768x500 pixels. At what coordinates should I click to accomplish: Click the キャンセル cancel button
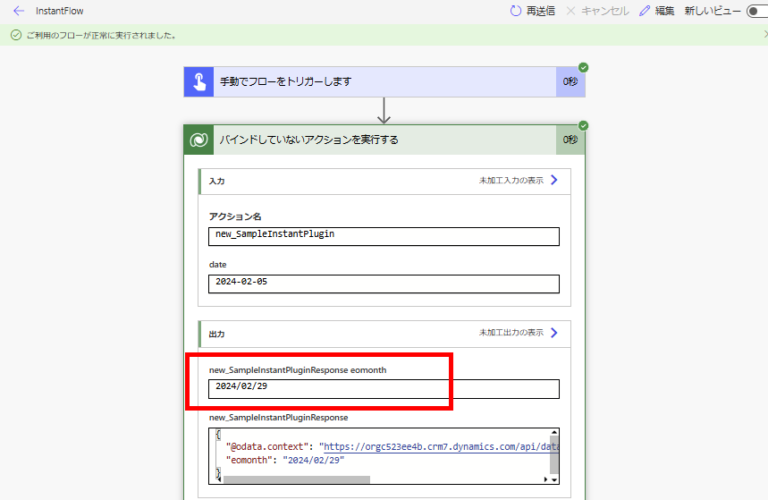[598, 11]
